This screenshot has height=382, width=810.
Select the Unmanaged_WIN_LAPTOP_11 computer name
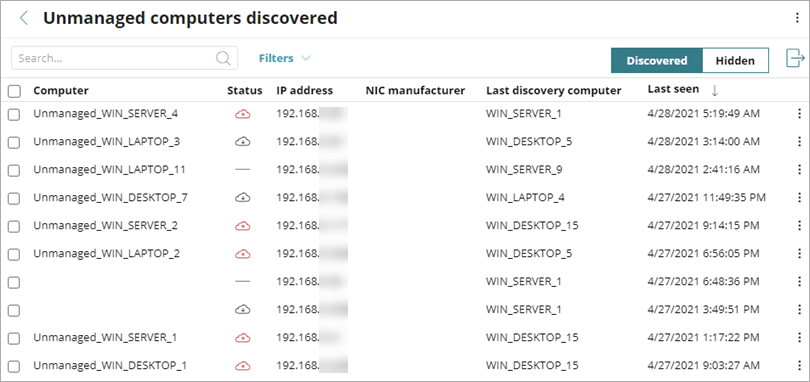point(109,169)
